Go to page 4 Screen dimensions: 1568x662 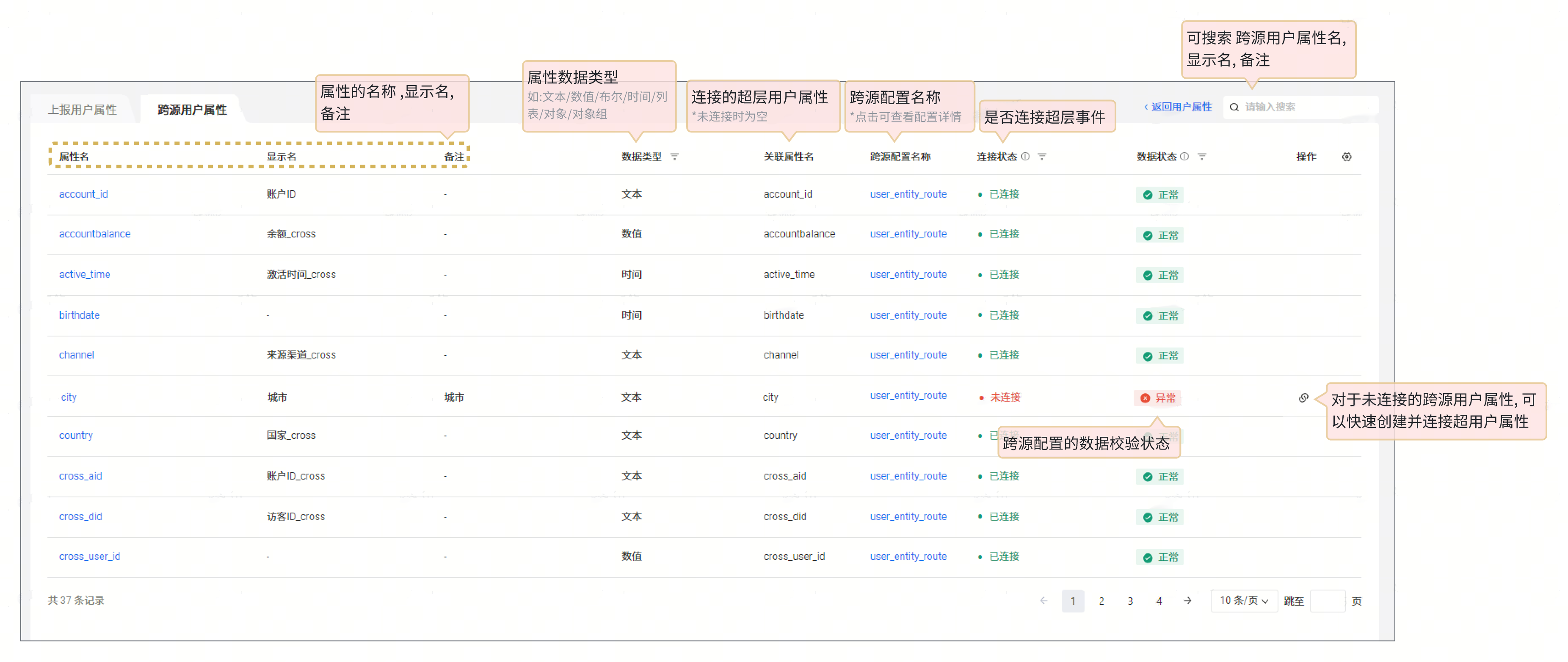pyautogui.click(x=1159, y=601)
